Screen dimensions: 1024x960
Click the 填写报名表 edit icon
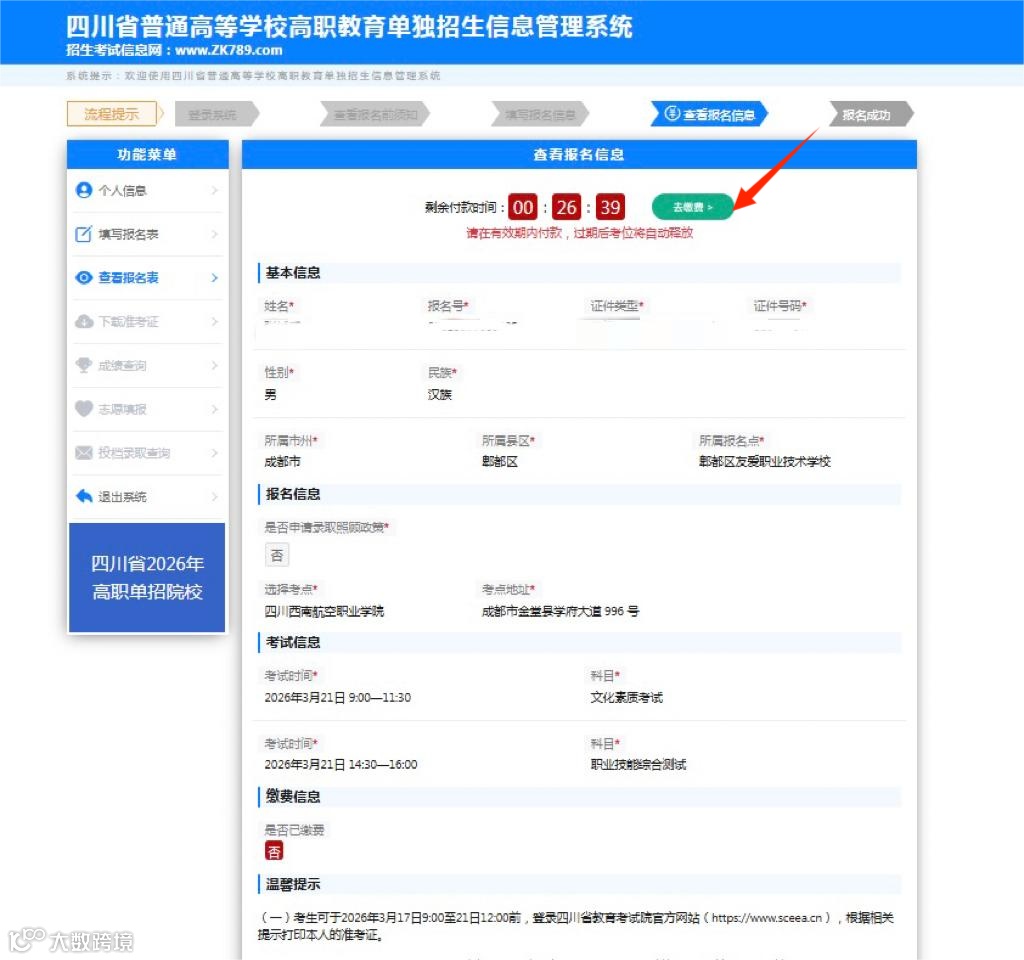coord(84,234)
